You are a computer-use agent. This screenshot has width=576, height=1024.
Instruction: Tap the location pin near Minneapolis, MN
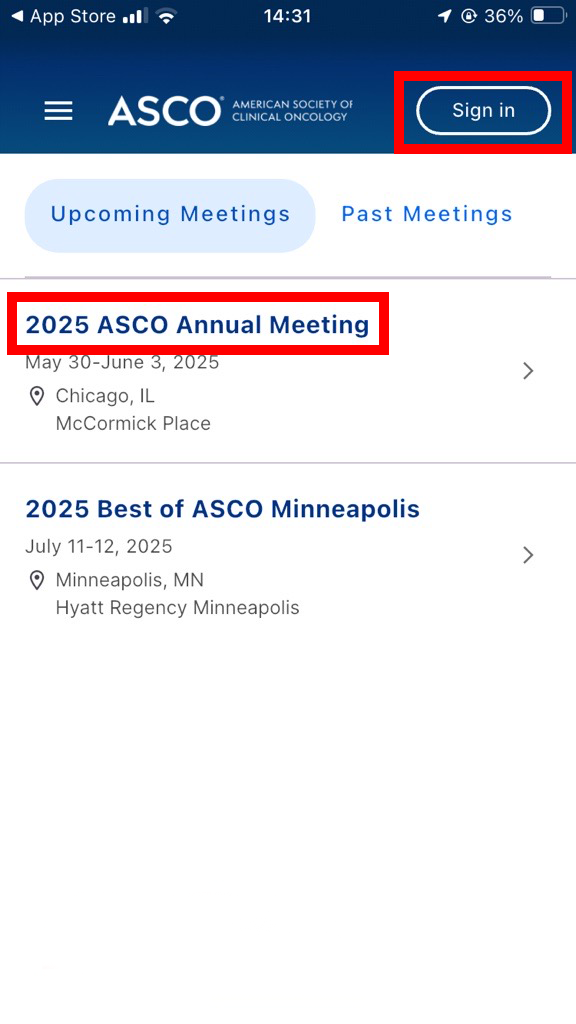[x=37, y=580]
